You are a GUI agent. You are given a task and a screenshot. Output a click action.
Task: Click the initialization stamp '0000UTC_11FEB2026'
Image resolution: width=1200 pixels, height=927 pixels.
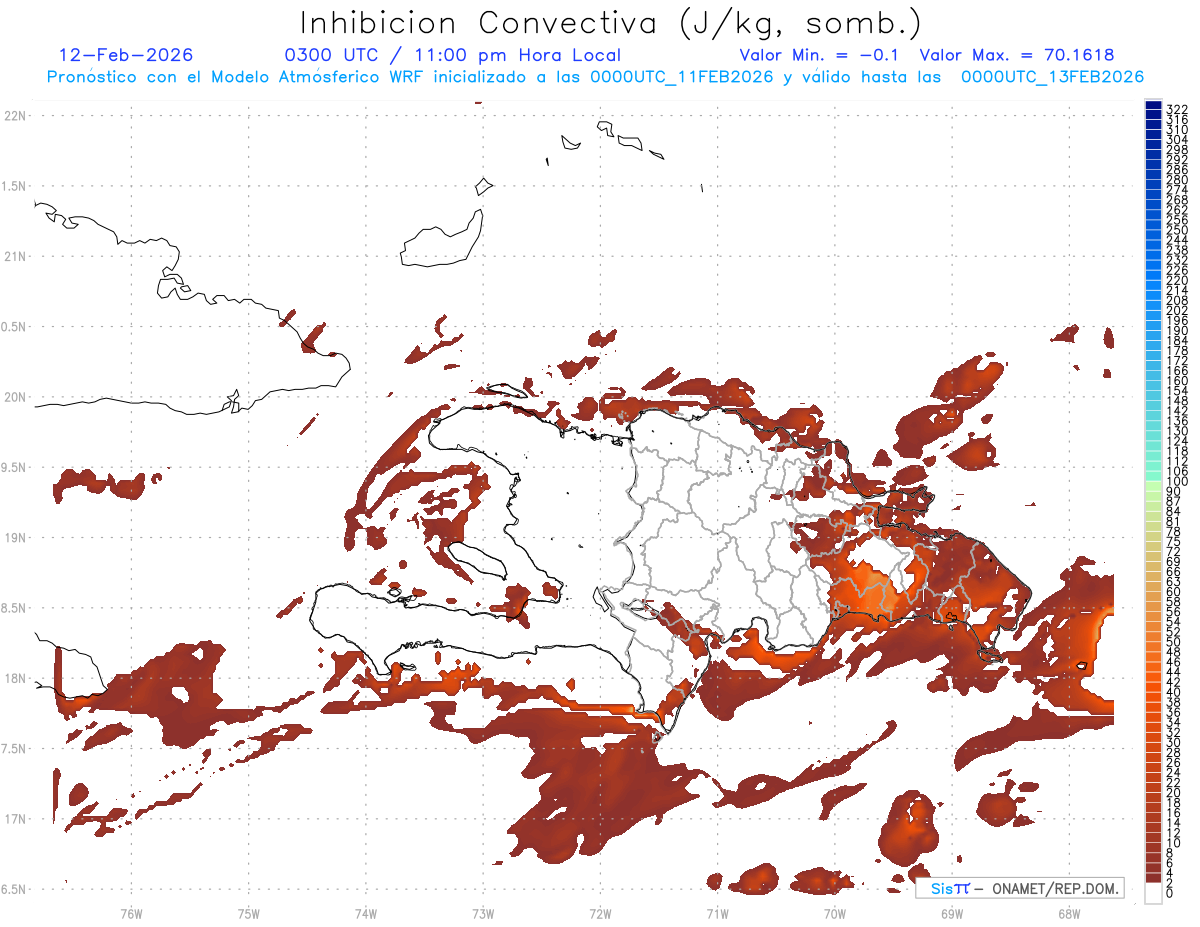682,76
